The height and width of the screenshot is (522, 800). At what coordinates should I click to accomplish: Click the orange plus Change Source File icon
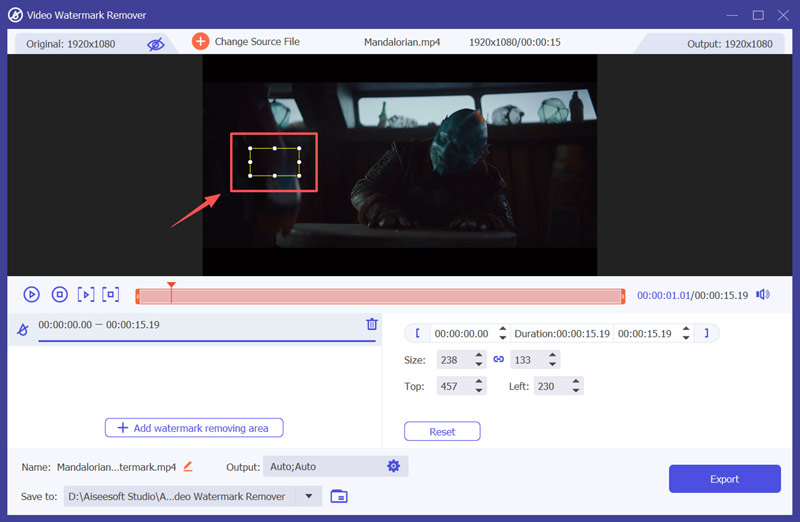(201, 41)
